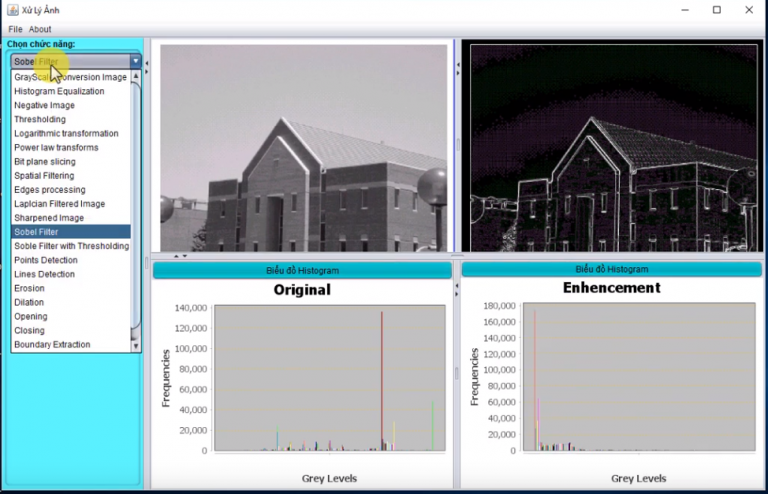The image size is (768, 494).
Task: Collapse the function dropdown via arrow button
Action: pyautogui.click(x=136, y=62)
